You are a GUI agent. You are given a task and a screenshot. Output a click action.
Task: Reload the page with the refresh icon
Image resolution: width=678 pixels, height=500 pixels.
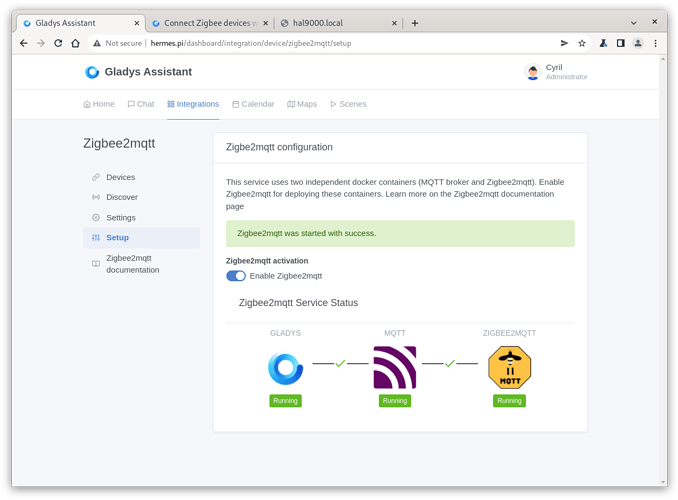[58, 43]
